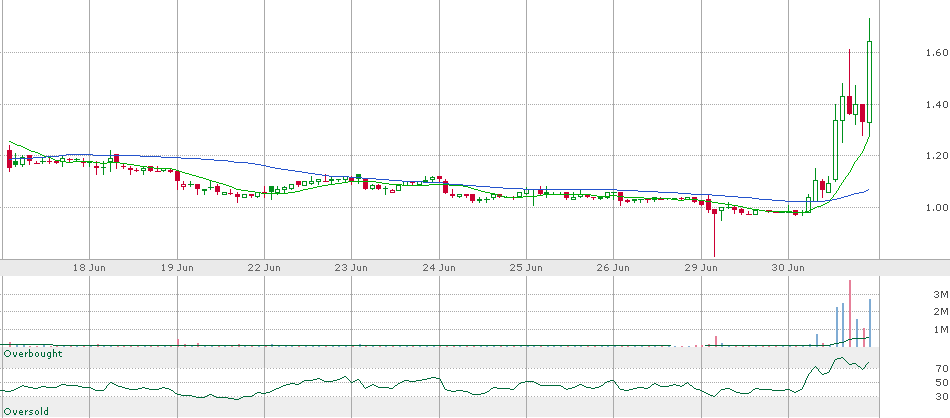The image size is (950, 418).
Task: Select the 2M volume axis label
Action: click(940, 312)
